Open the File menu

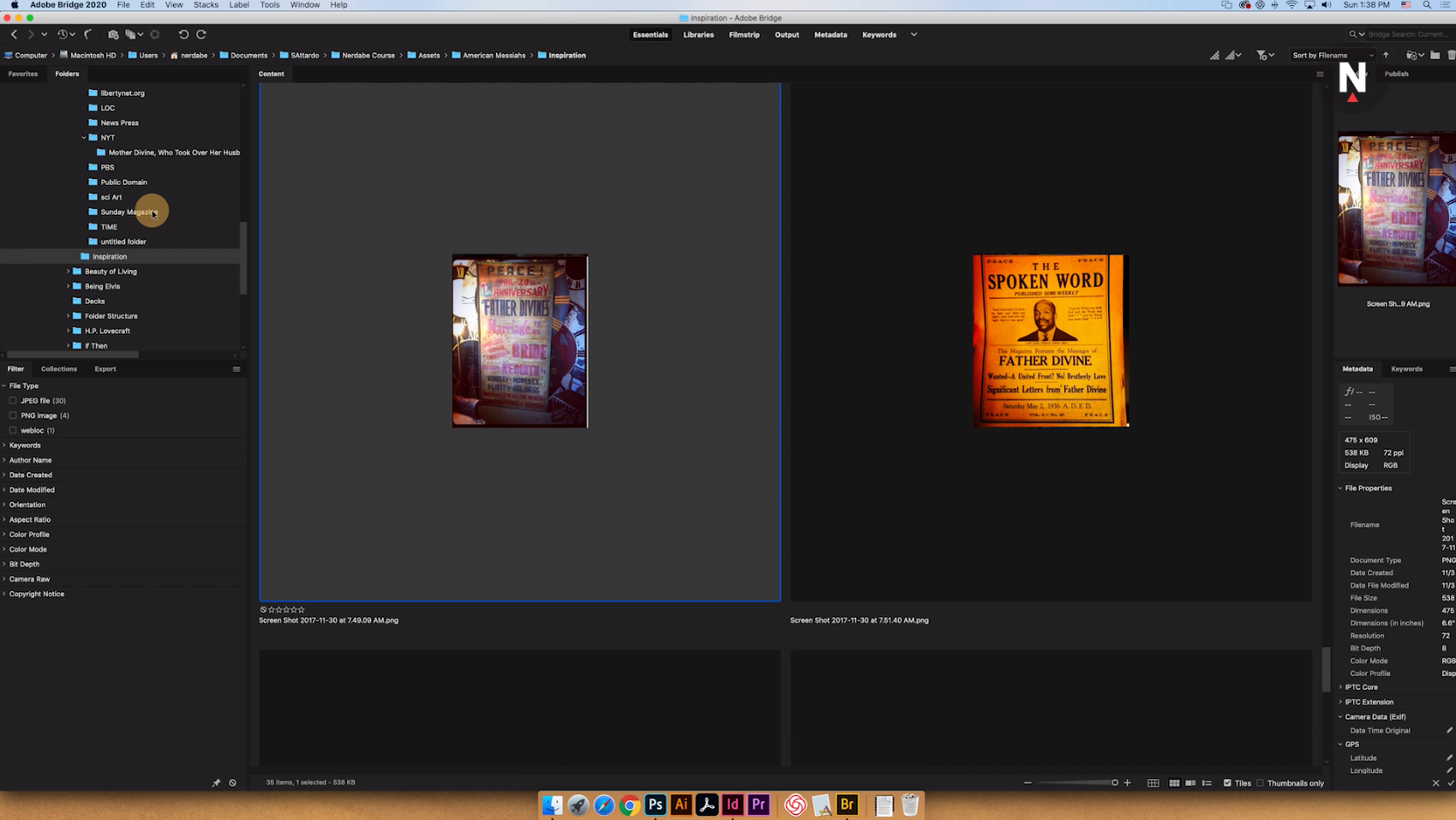click(x=123, y=5)
